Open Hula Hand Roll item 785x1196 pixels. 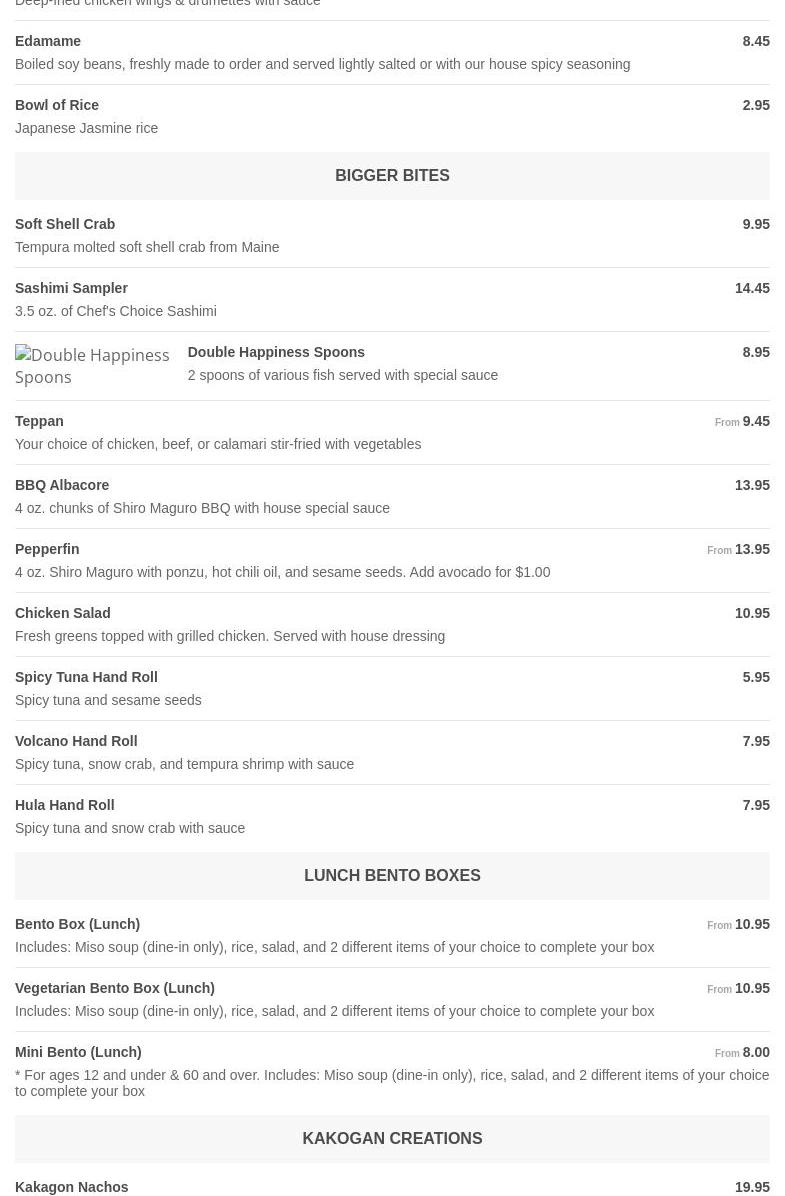[x=65, y=805]
